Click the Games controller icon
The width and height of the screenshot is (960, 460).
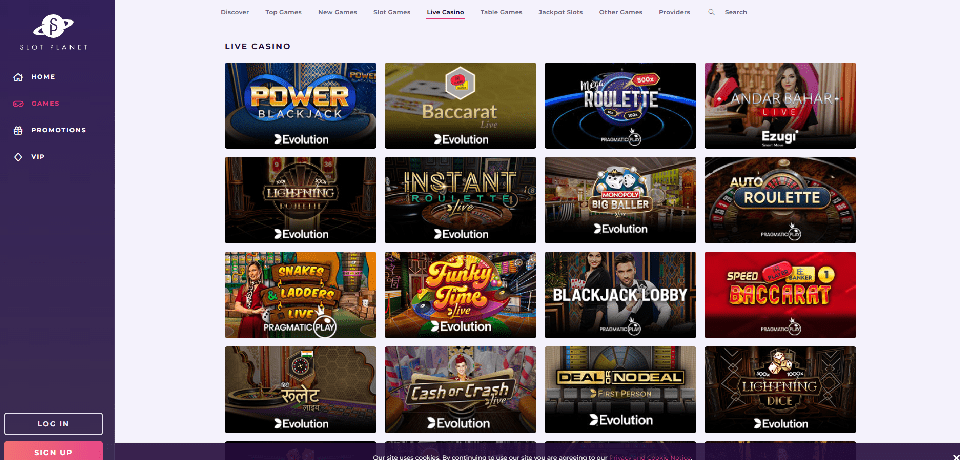pyautogui.click(x=18, y=104)
